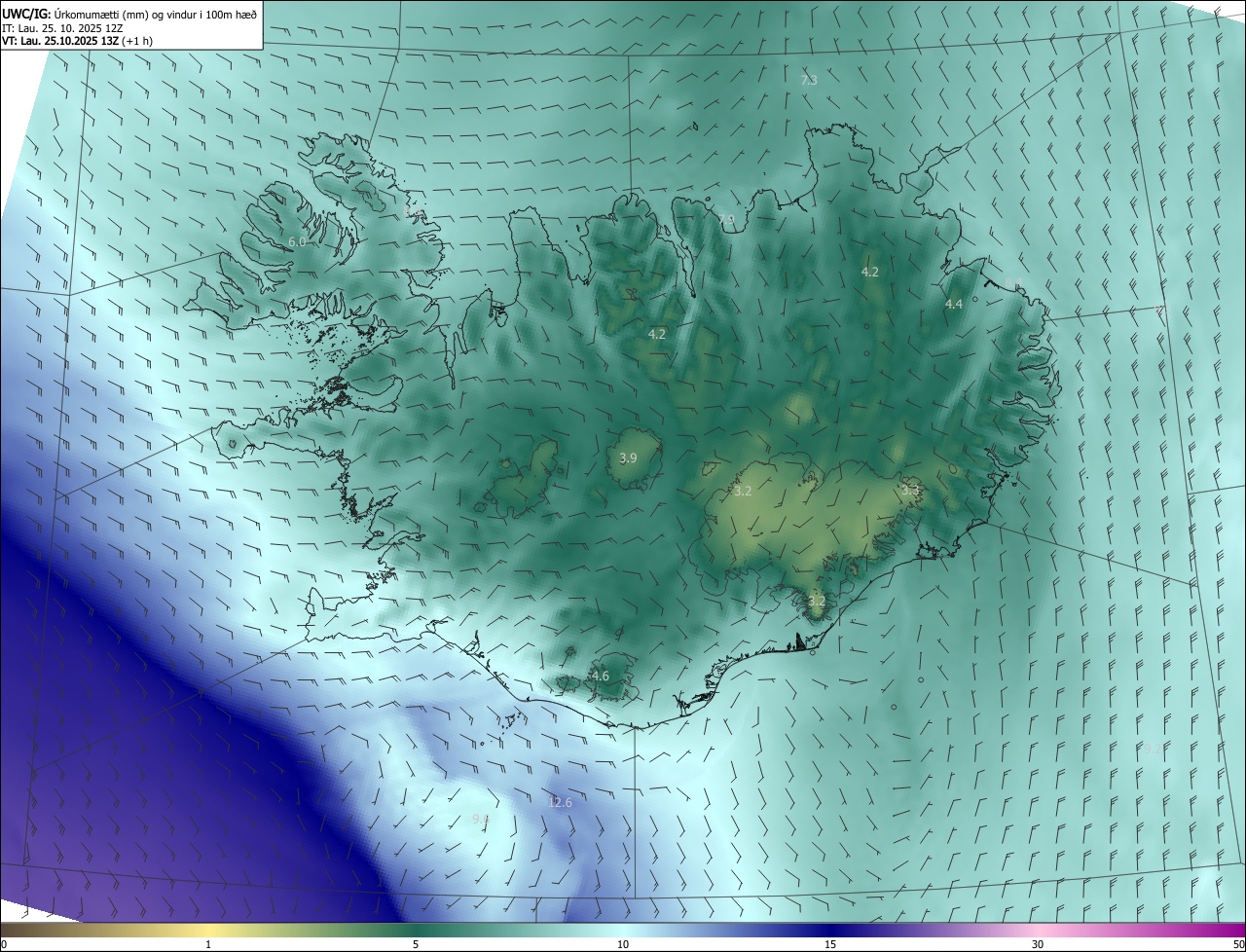Click the 3.3 value label on the map
The width and height of the screenshot is (1246, 952).
point(910,491)
